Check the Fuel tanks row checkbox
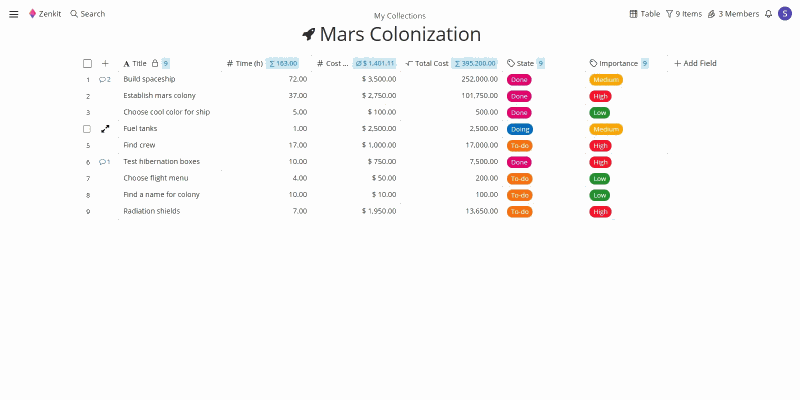 click(88, 129)
